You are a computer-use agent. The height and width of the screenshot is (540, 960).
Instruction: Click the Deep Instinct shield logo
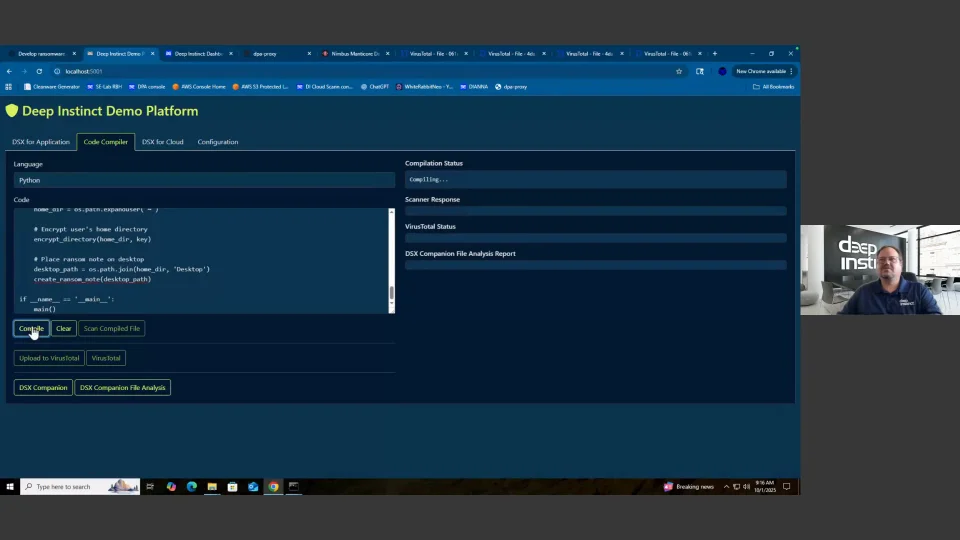point(12,111)
